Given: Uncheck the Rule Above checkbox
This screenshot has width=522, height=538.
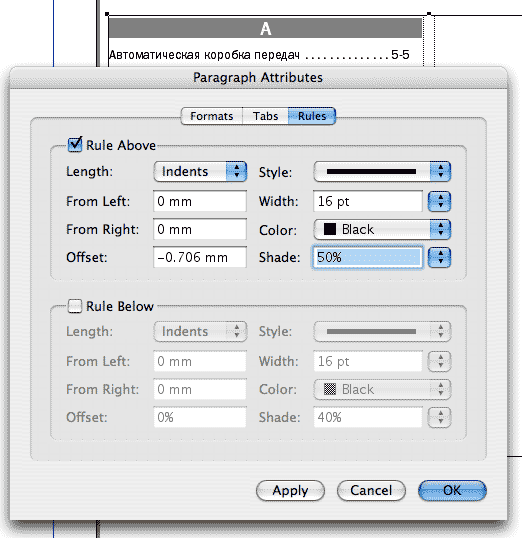Looking at the screenshot, I should 75,144.
